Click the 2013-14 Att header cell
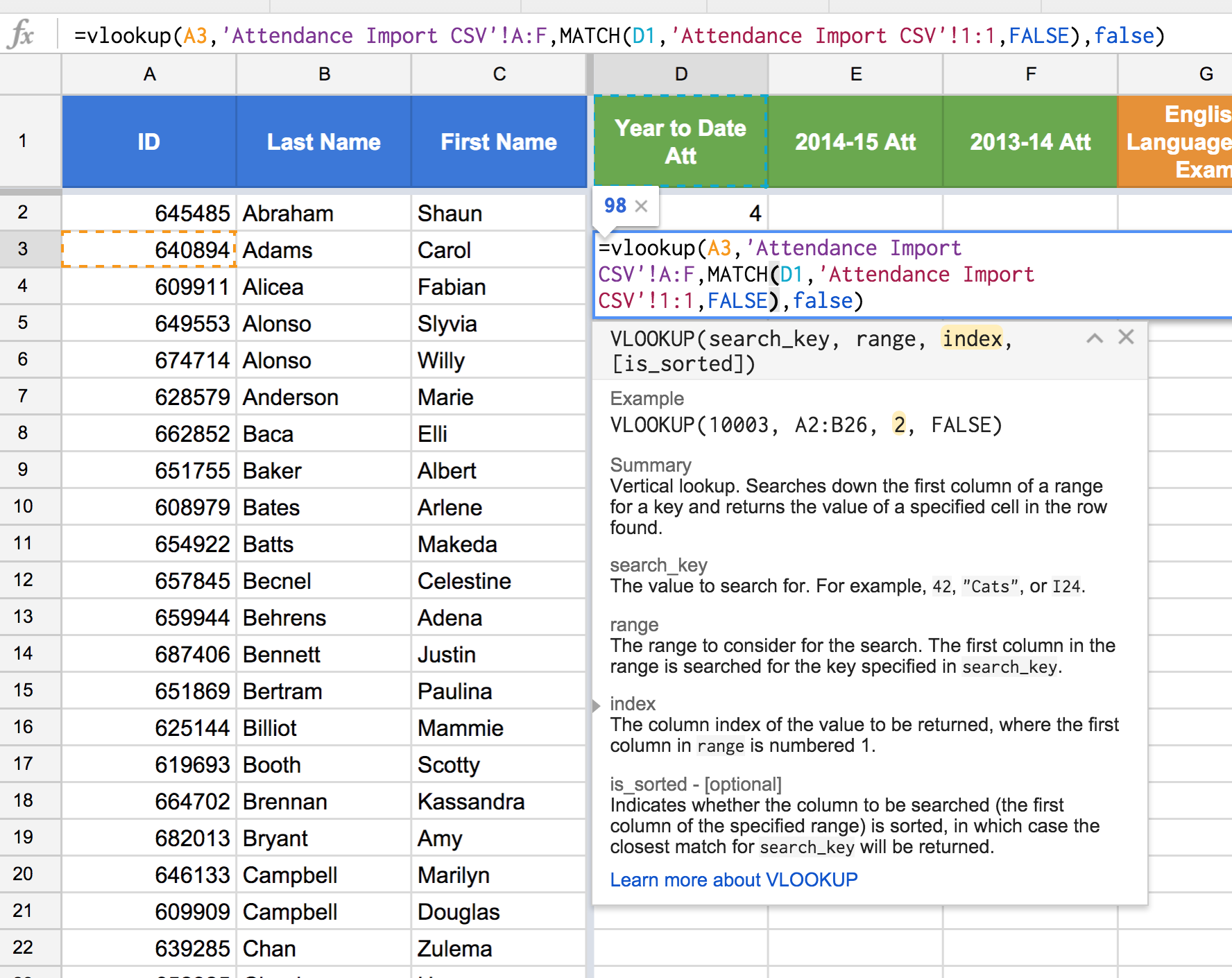Image resolution: width=1232 pixels, height=978 pixels. pyautogui.click(x=1031, y=141)
